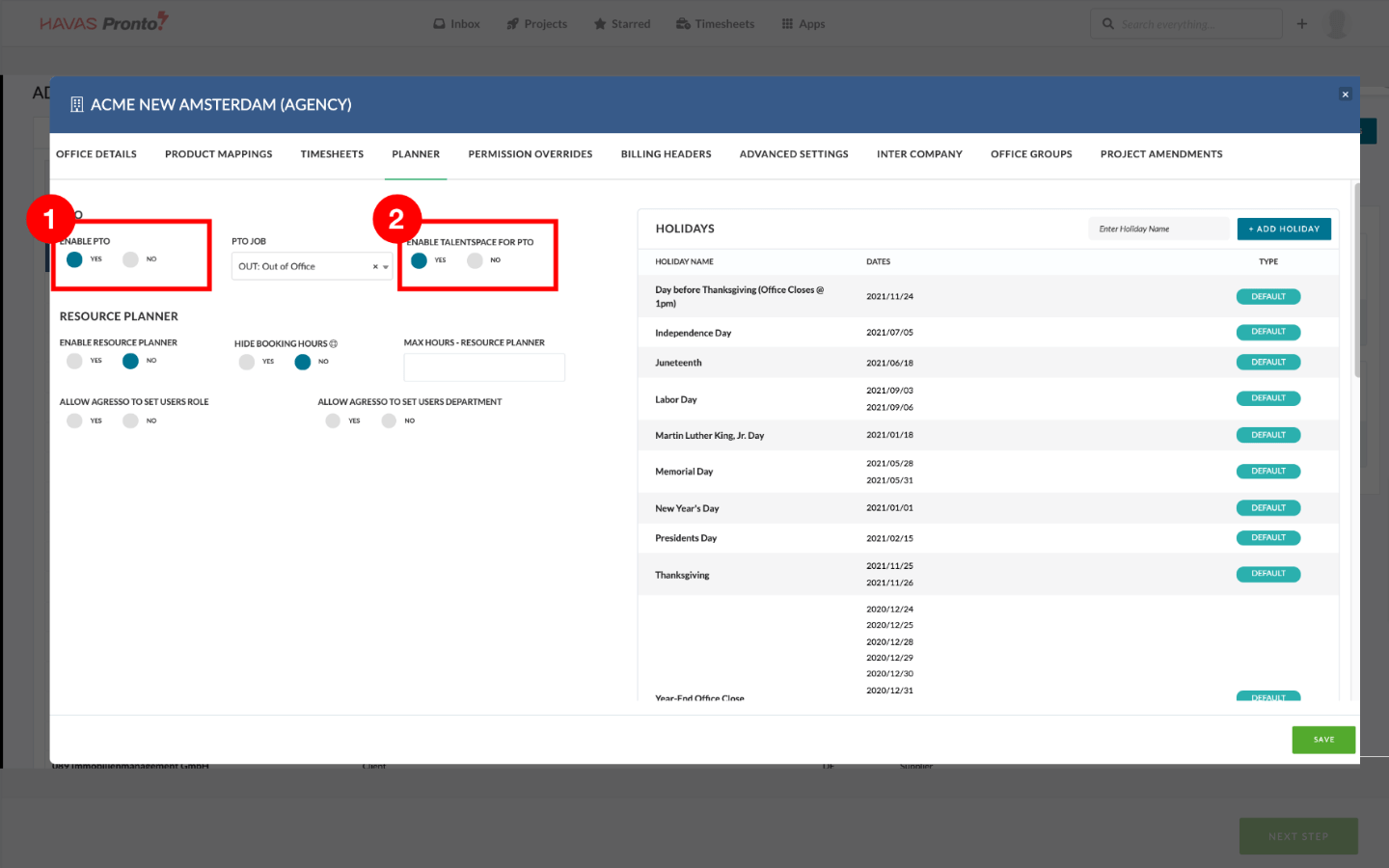Viewport: 1389px width, 868px height.
Task: Set Enable Talentspace for PTO to Yes
Action: 419,260
